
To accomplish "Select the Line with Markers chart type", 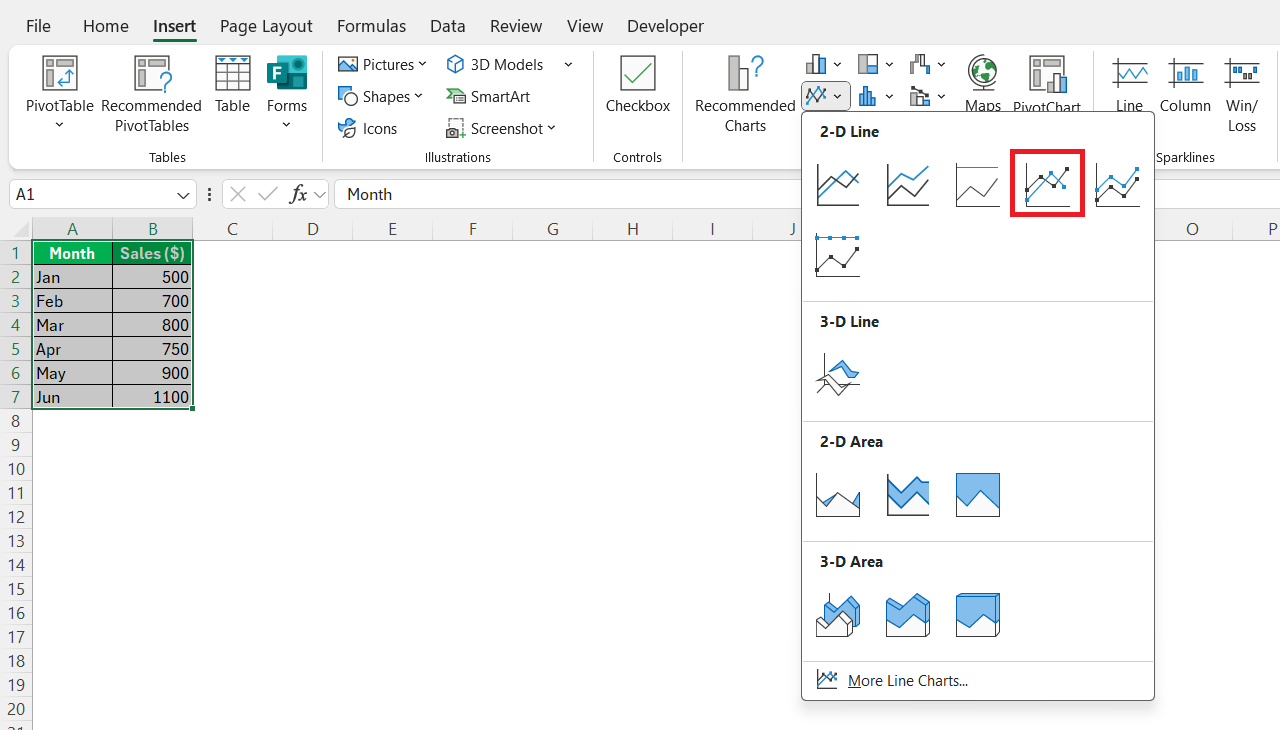I will coord(1047,183).
